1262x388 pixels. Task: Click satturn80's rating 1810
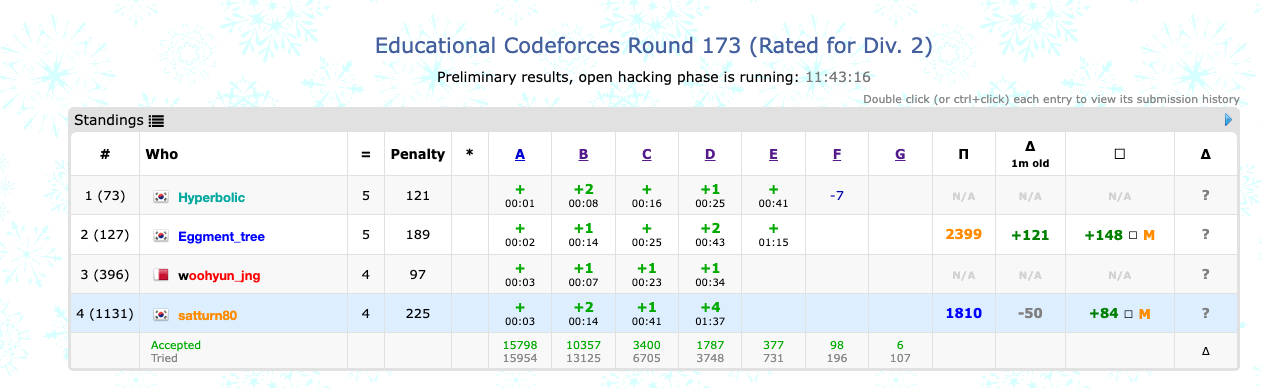point(963,314)
